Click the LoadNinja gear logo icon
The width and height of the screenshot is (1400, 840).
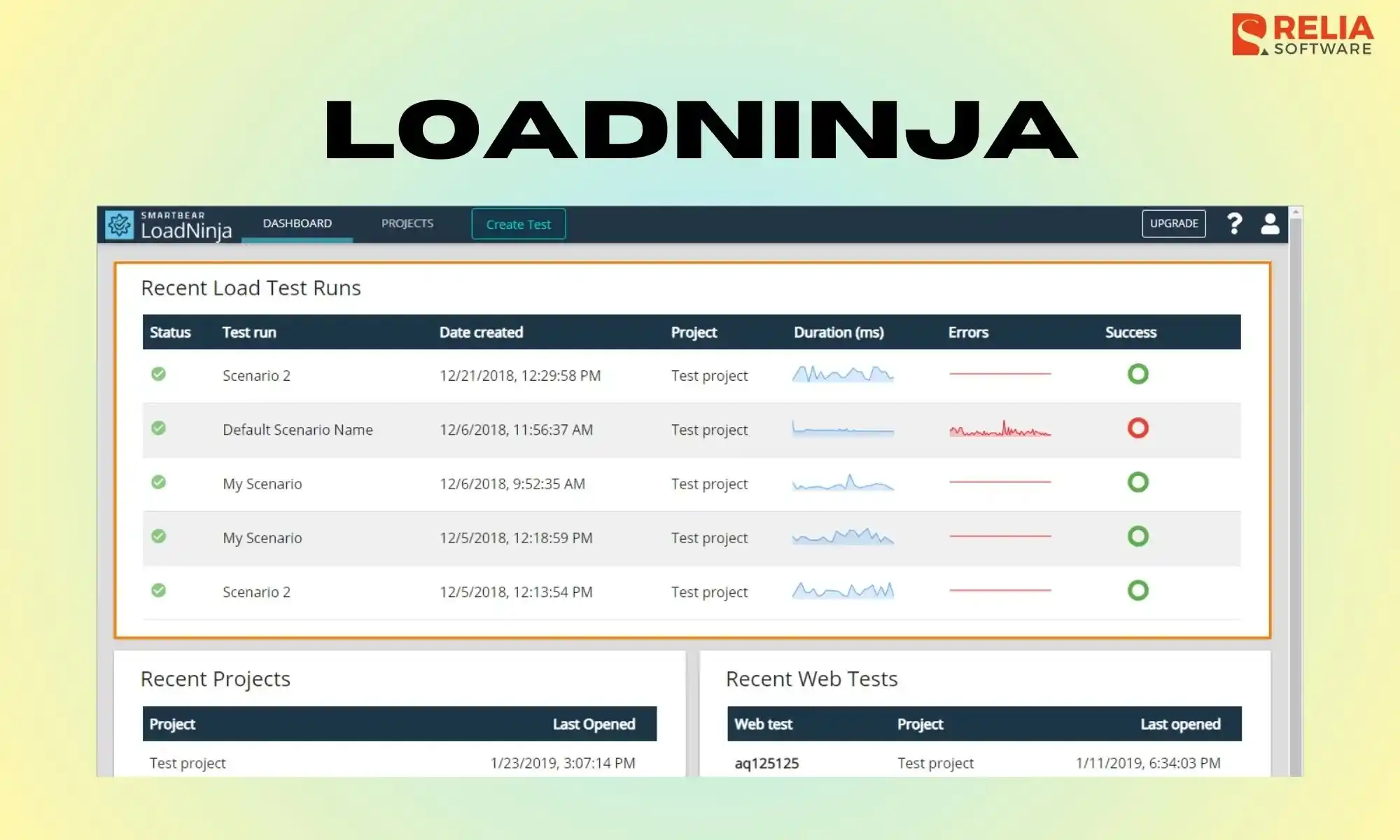(x=119, y=225)
